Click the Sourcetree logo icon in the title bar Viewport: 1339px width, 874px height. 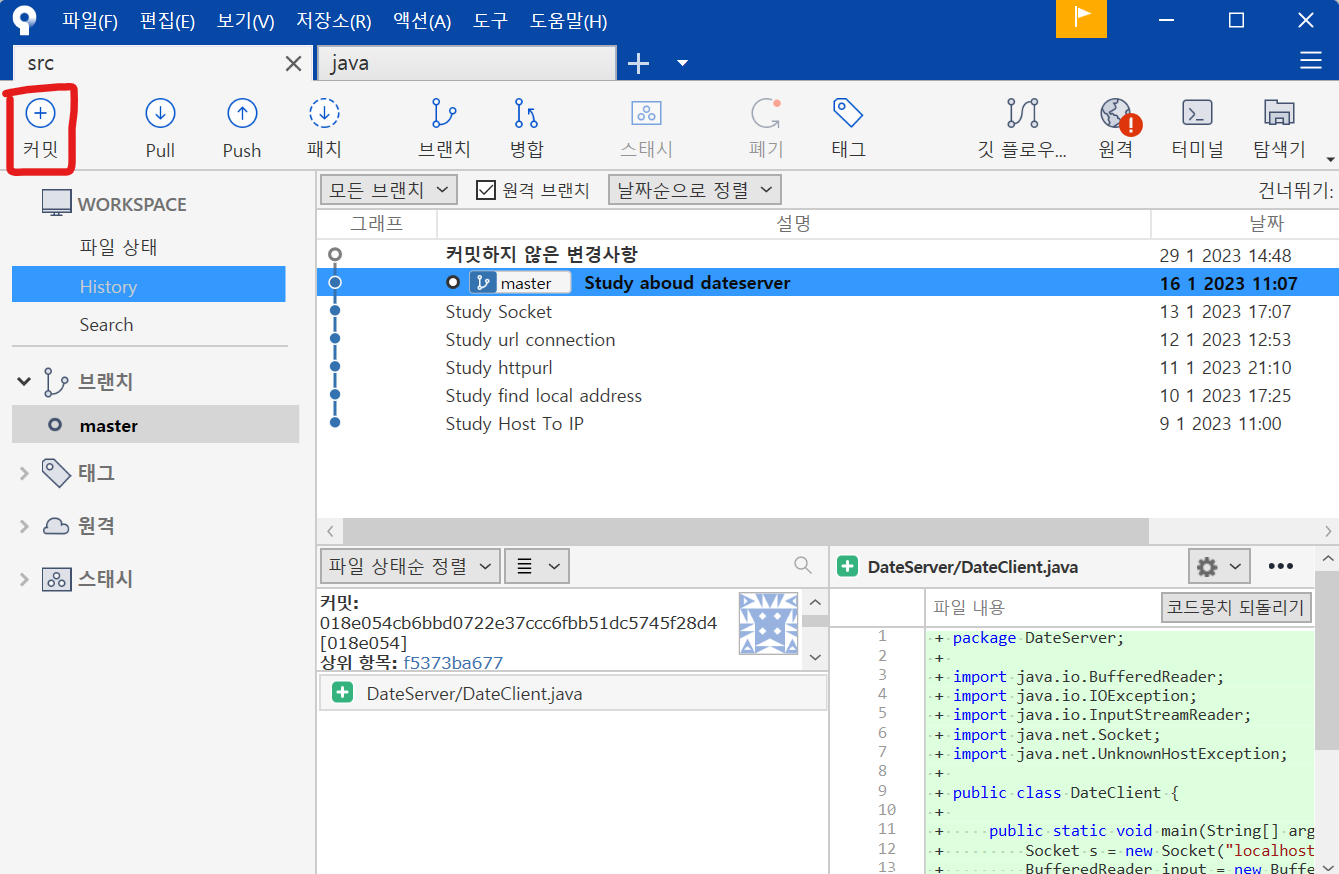point(24,19)
